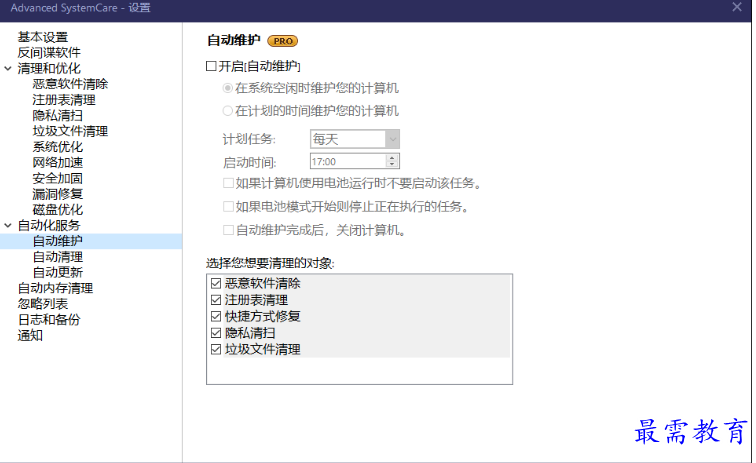Select the 清理和优化 category label

49,68
